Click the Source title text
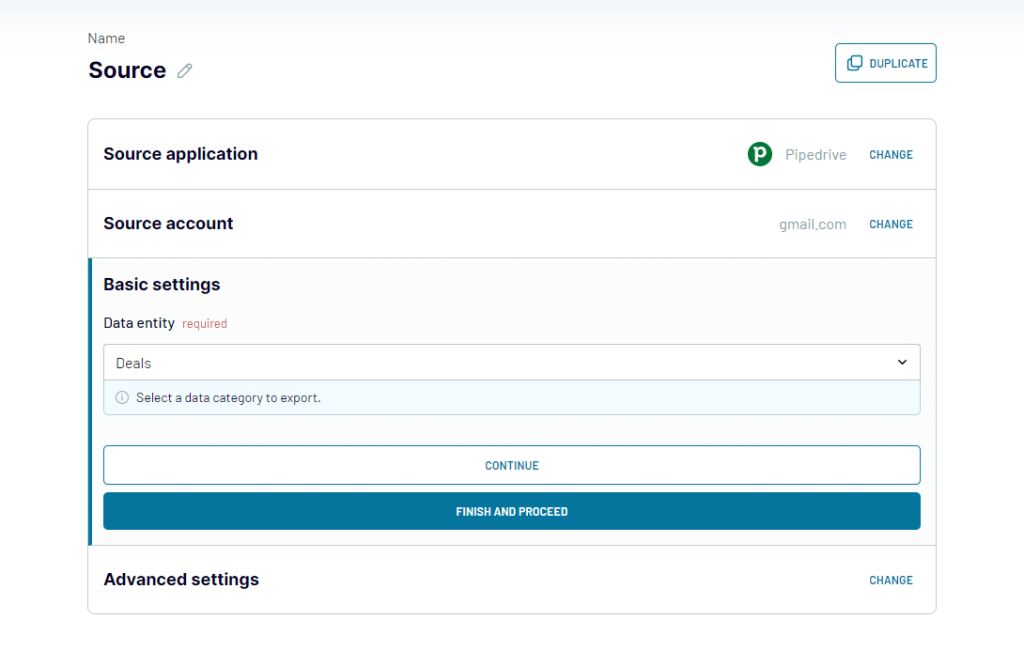Viewport: 1024px width, 651px height. pyautogui.click(x=127, y=70)
